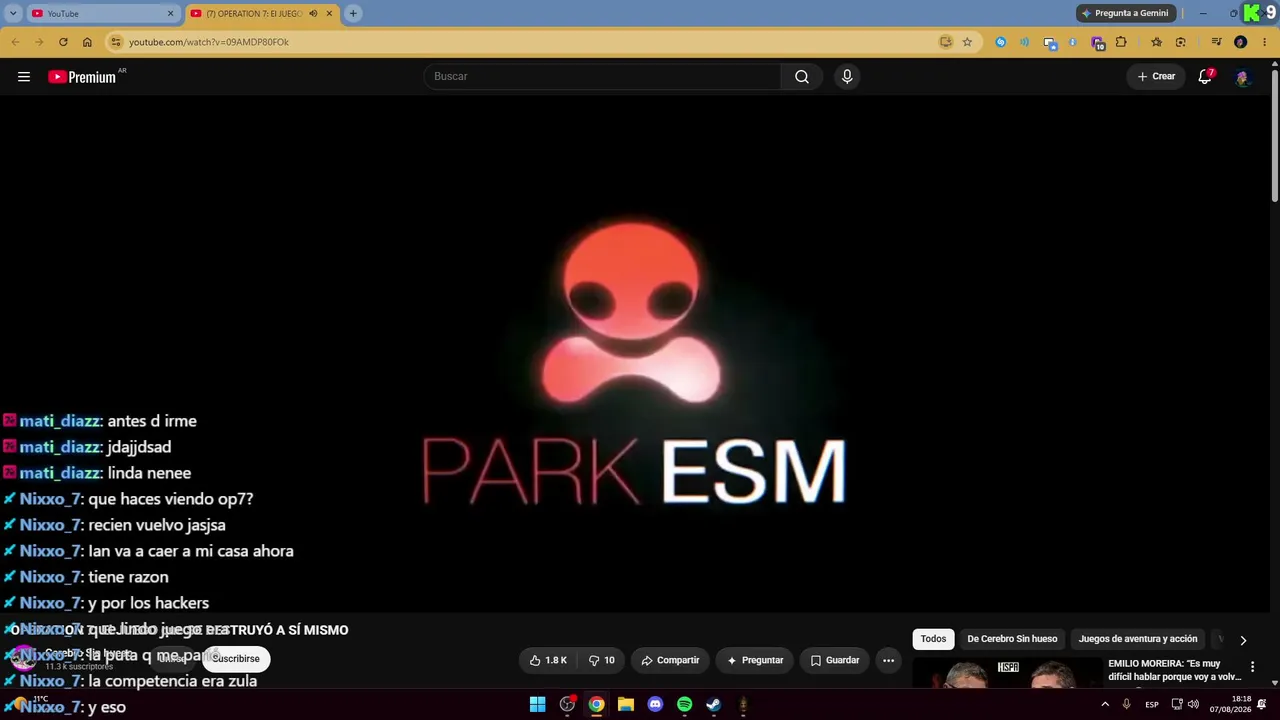
Task: Click the YouTube search field
Action: [603, 77]
